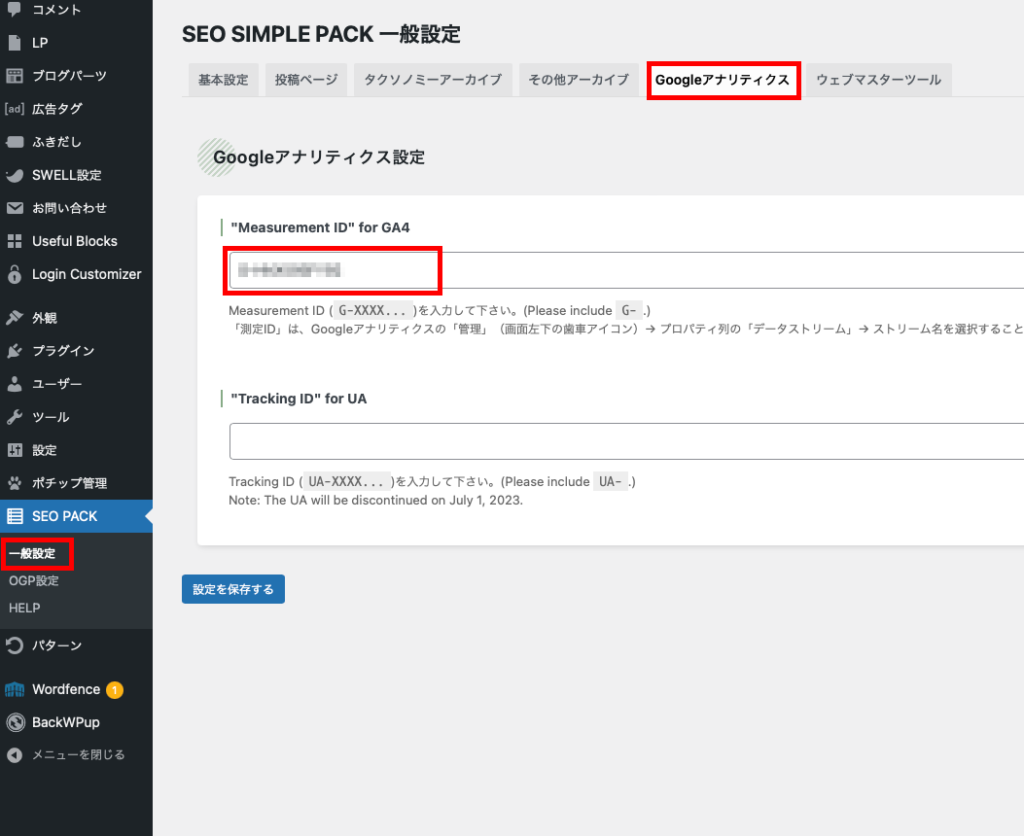Image resolution: width=1024 pixels, height=836 pixels.
Task: Click the Wordfence fence icon
Action: (14, 690)
